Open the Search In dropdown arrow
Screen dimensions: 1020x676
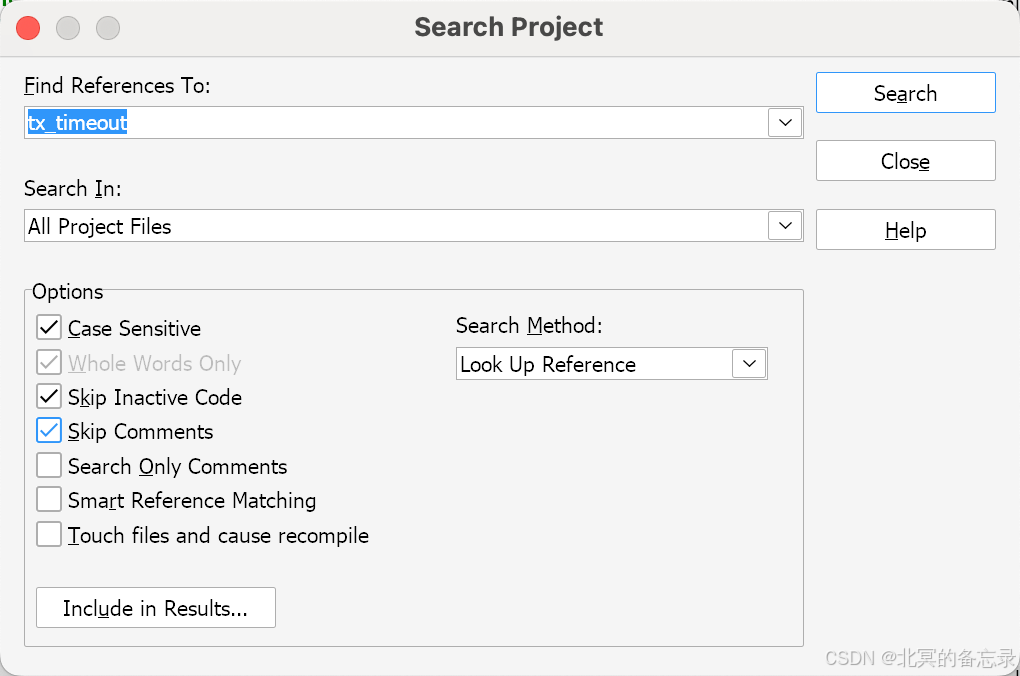click(x=785, y=226)
